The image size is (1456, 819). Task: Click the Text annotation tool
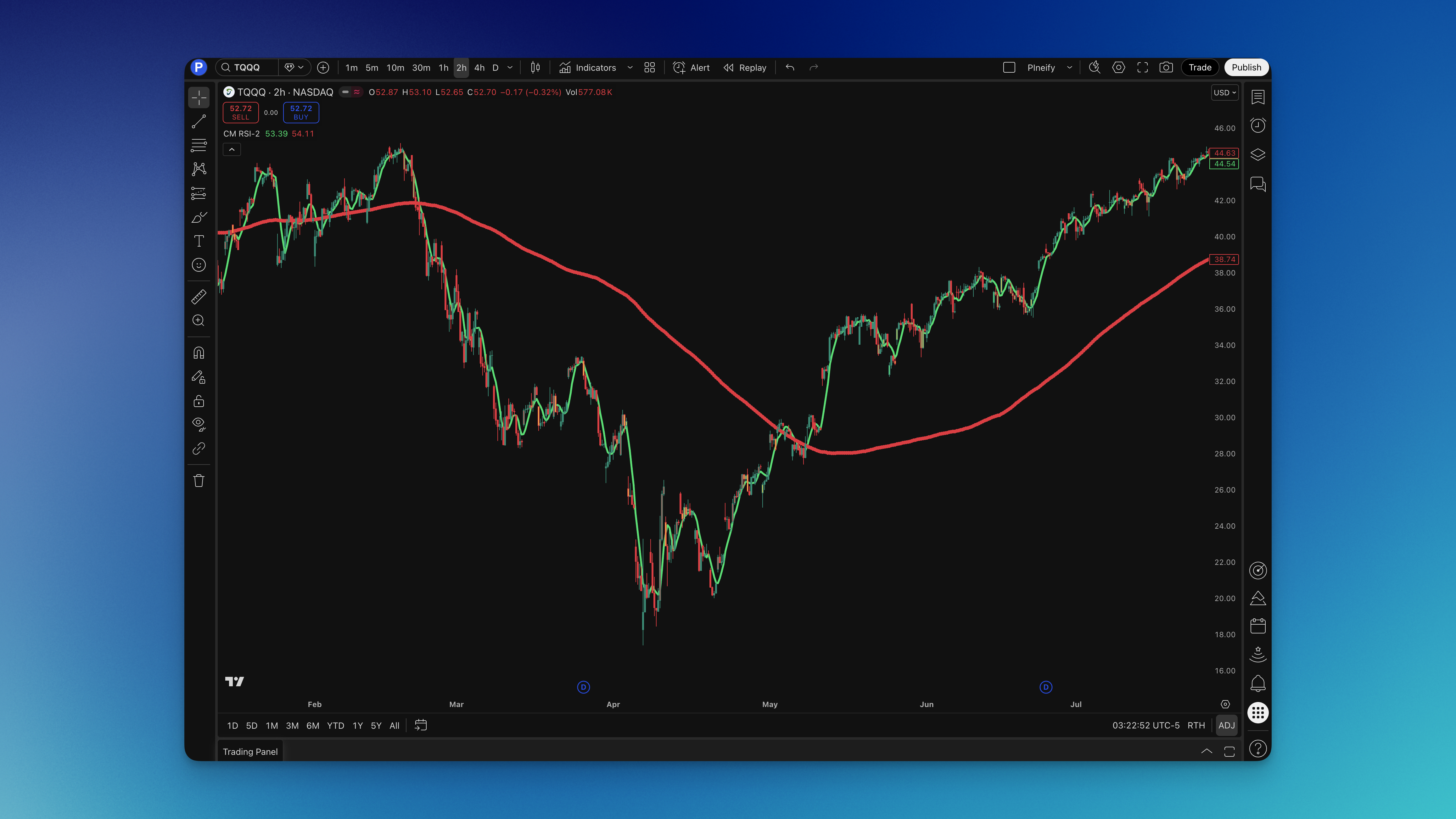[x=199, y=241]
